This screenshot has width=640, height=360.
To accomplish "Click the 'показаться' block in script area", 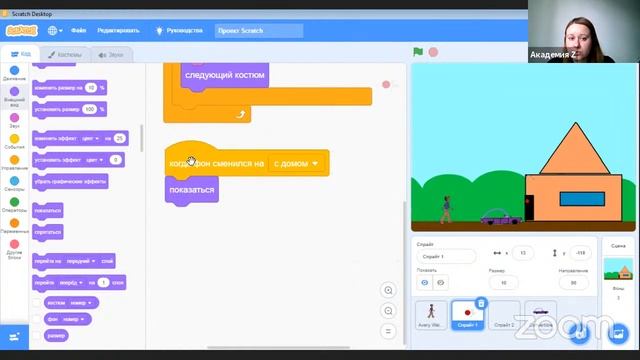I will pos(192,190).
